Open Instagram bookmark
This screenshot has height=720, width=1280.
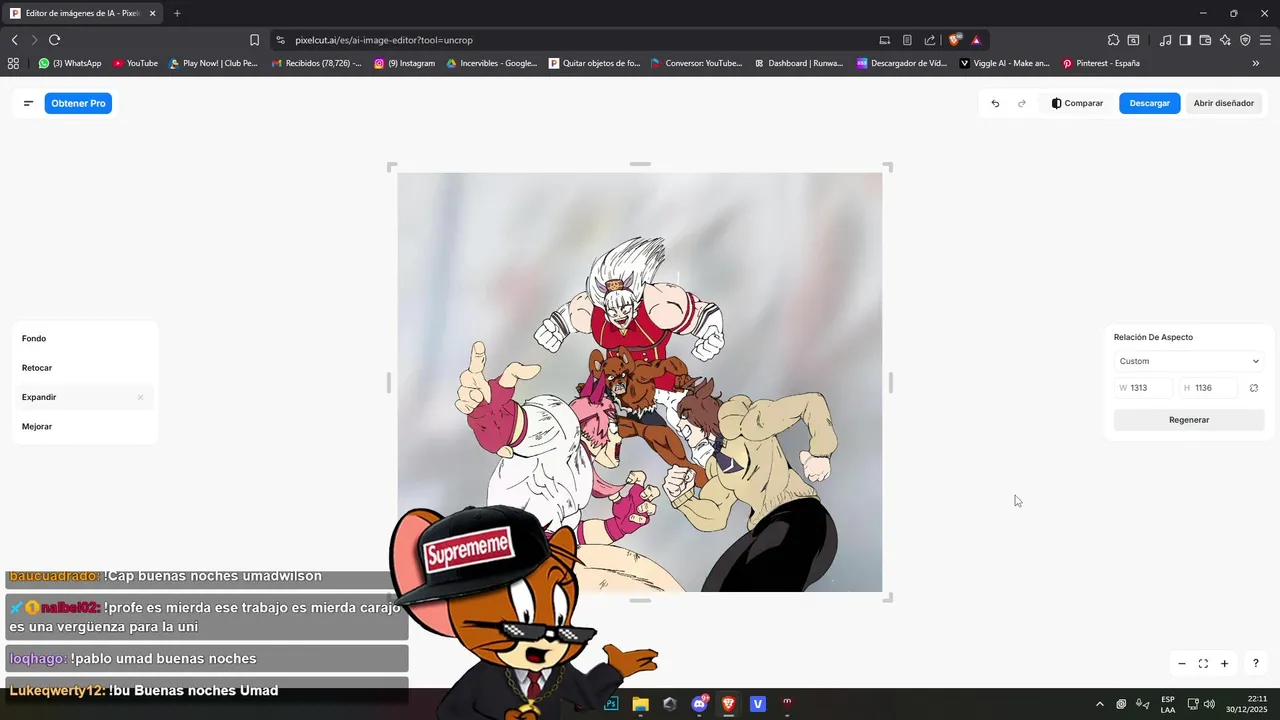[x=405, y=63]
